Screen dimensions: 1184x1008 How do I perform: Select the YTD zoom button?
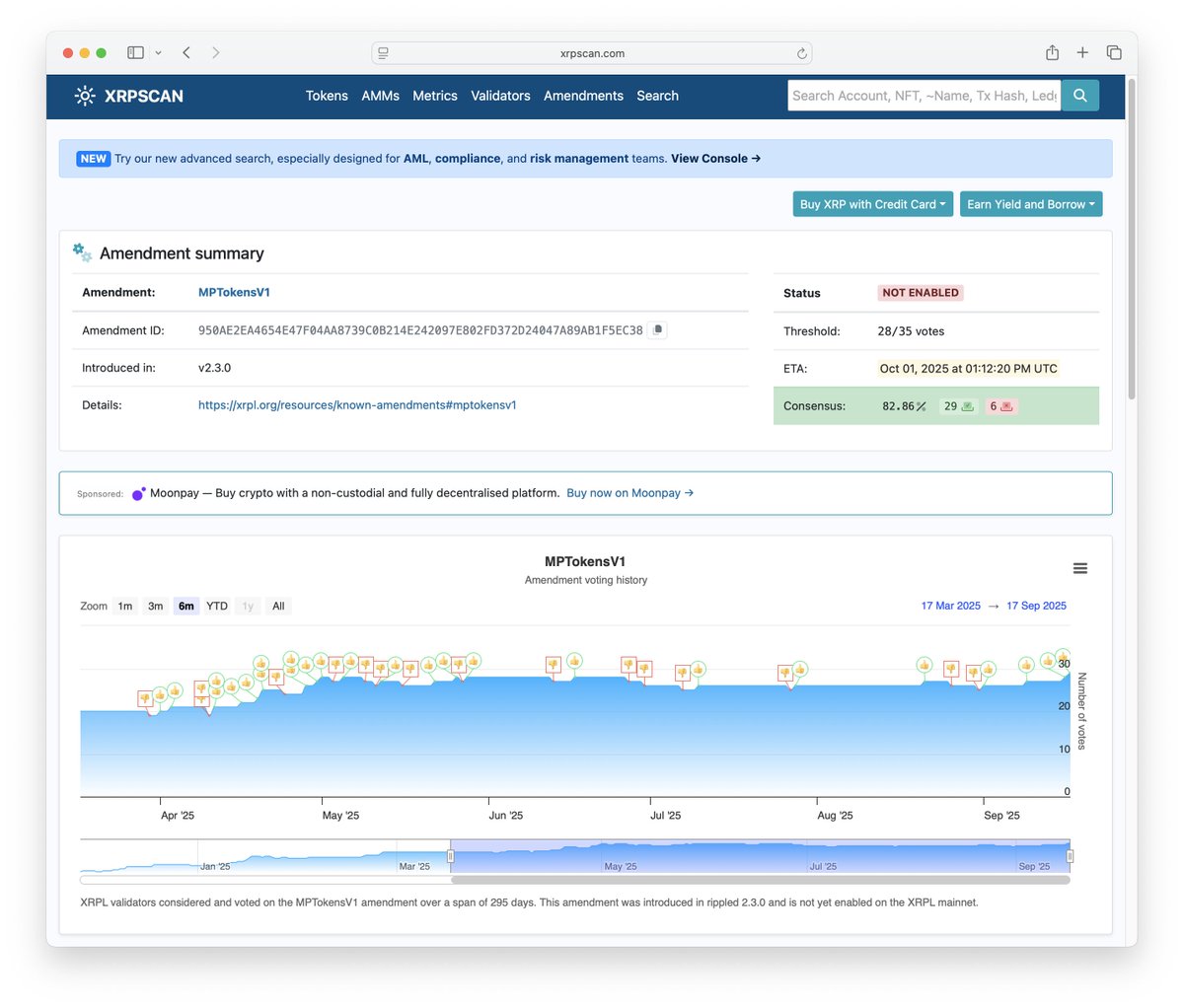(216, 606)
